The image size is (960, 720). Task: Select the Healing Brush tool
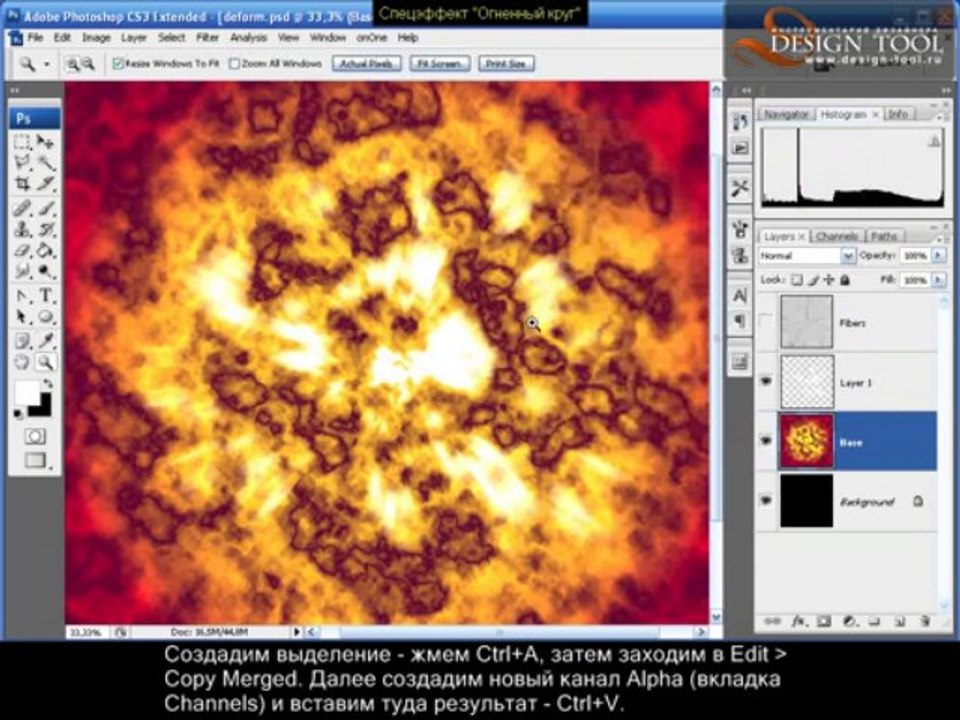[23, 209]
